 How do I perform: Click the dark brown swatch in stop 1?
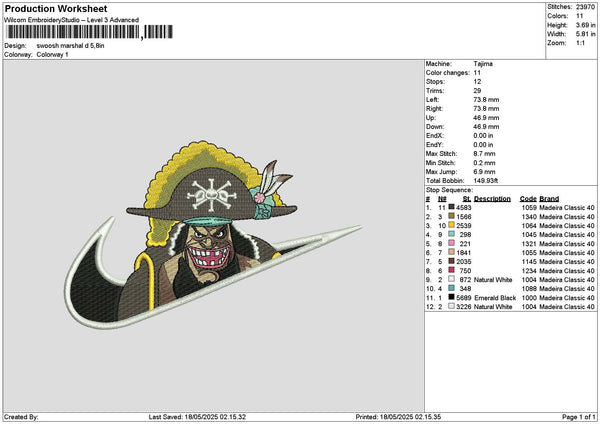(452, 207)
